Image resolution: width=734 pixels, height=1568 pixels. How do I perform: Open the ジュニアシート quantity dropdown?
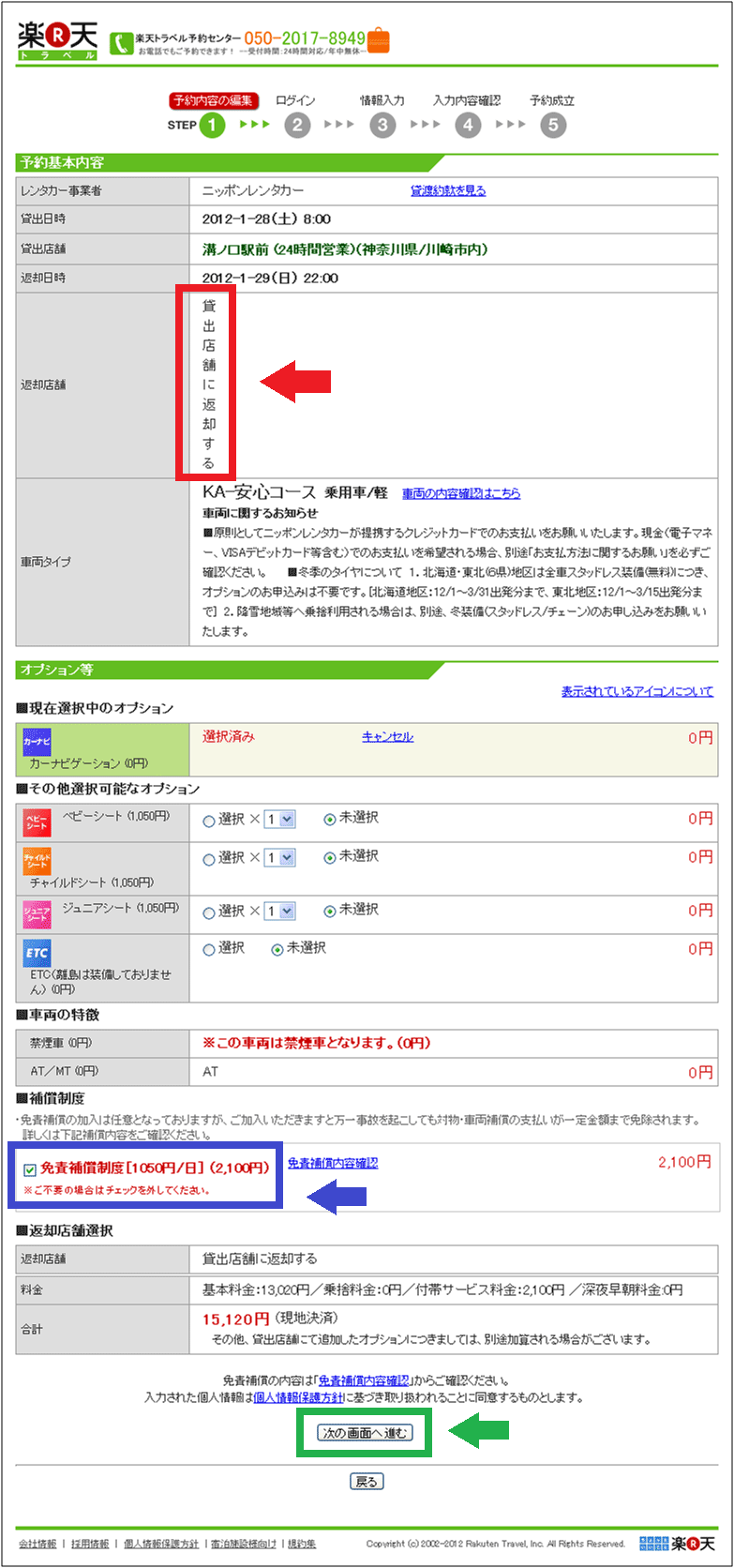click(x=279, y=912)
